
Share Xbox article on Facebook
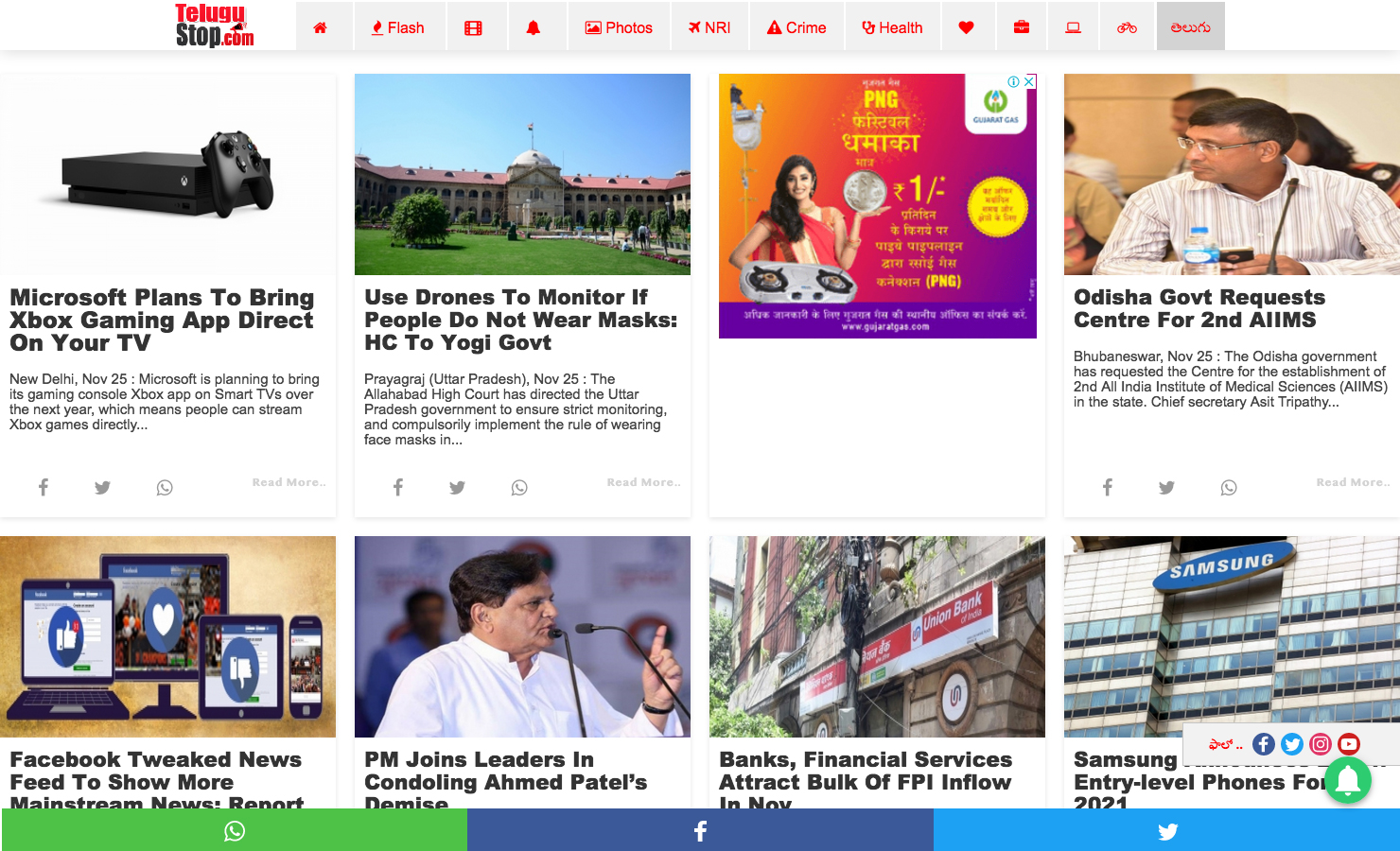coord(44,487)
